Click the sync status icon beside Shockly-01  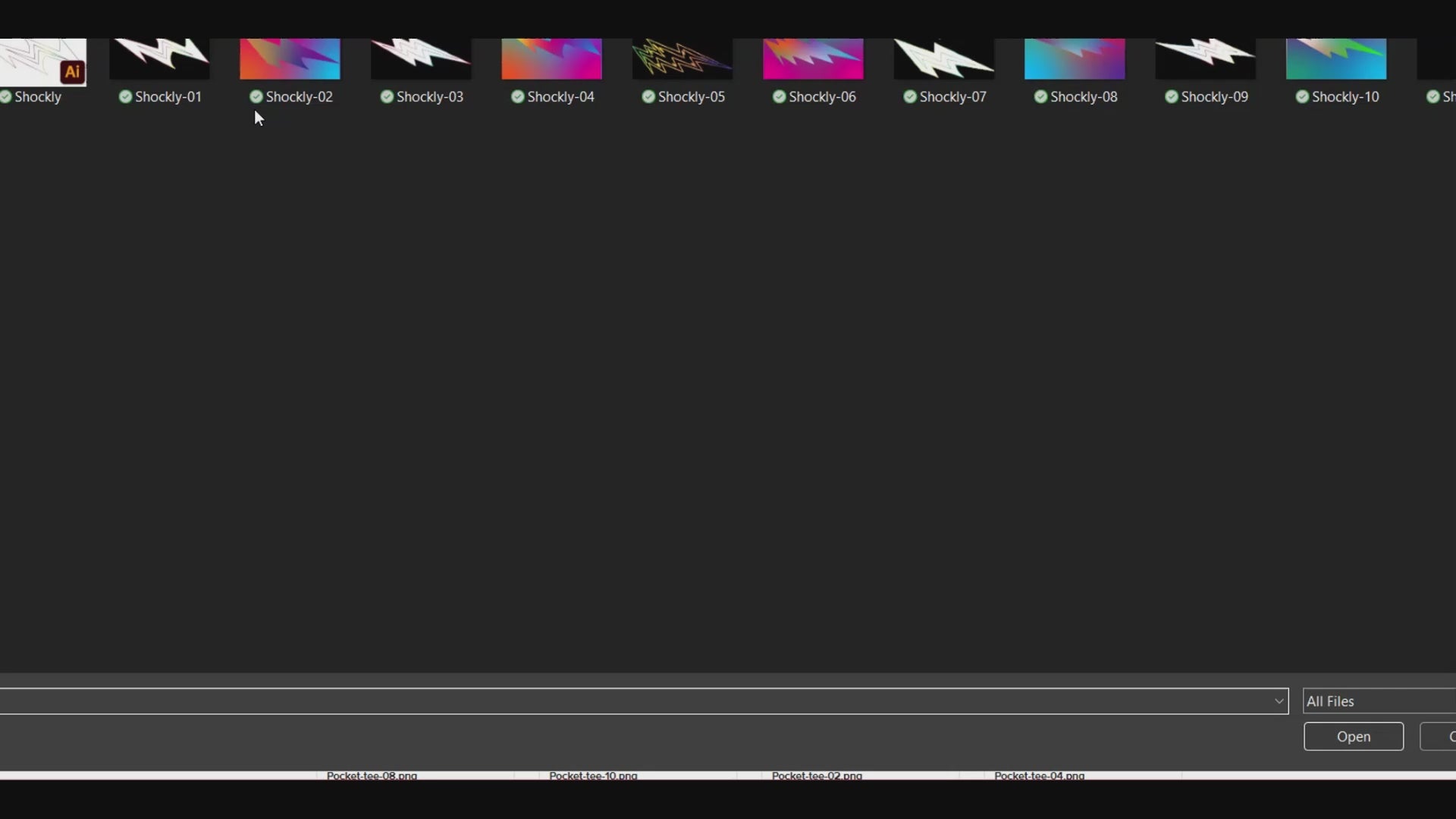[x=125, y=96]
